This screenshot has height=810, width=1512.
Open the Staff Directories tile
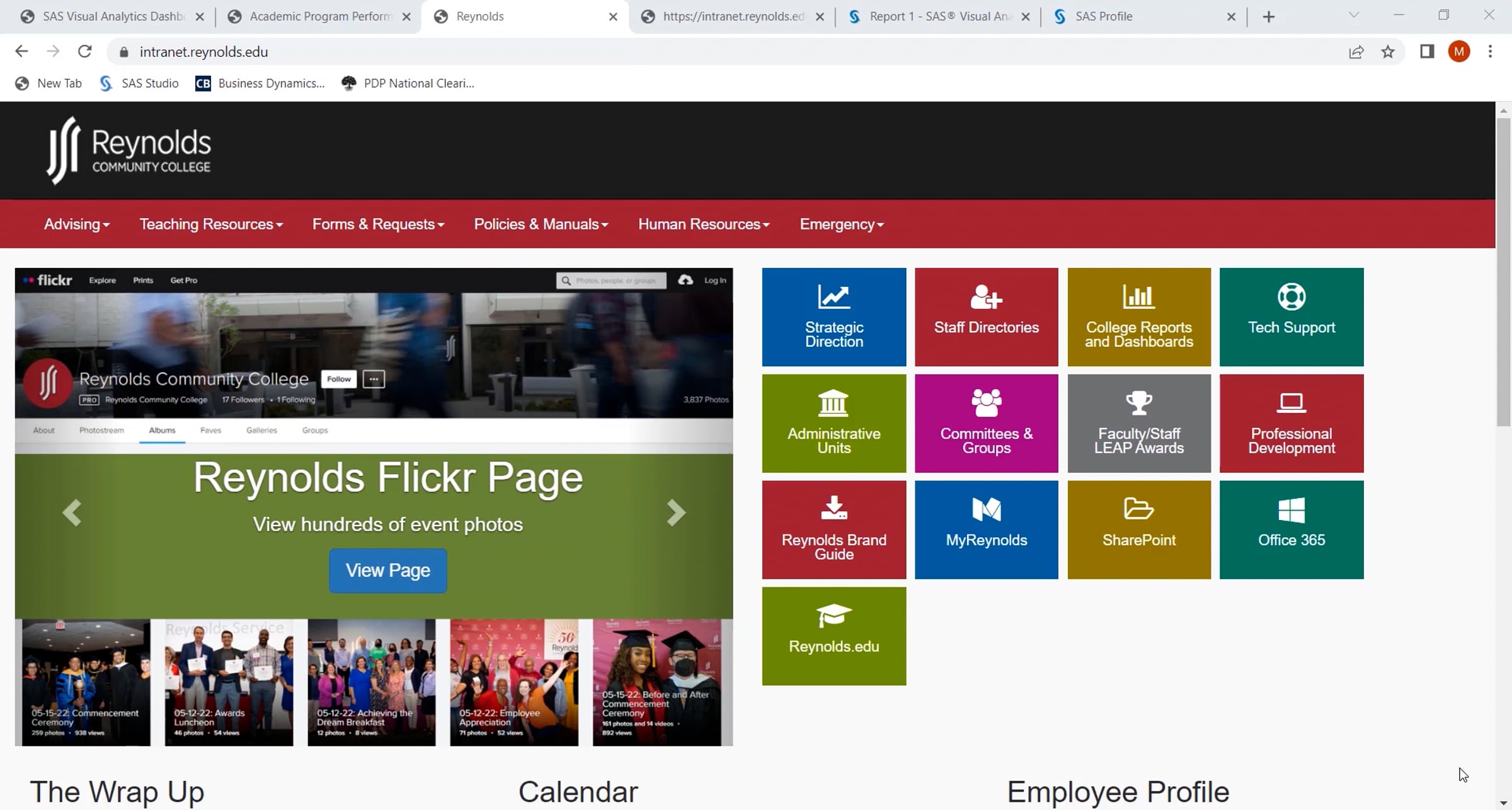[986, 316]
